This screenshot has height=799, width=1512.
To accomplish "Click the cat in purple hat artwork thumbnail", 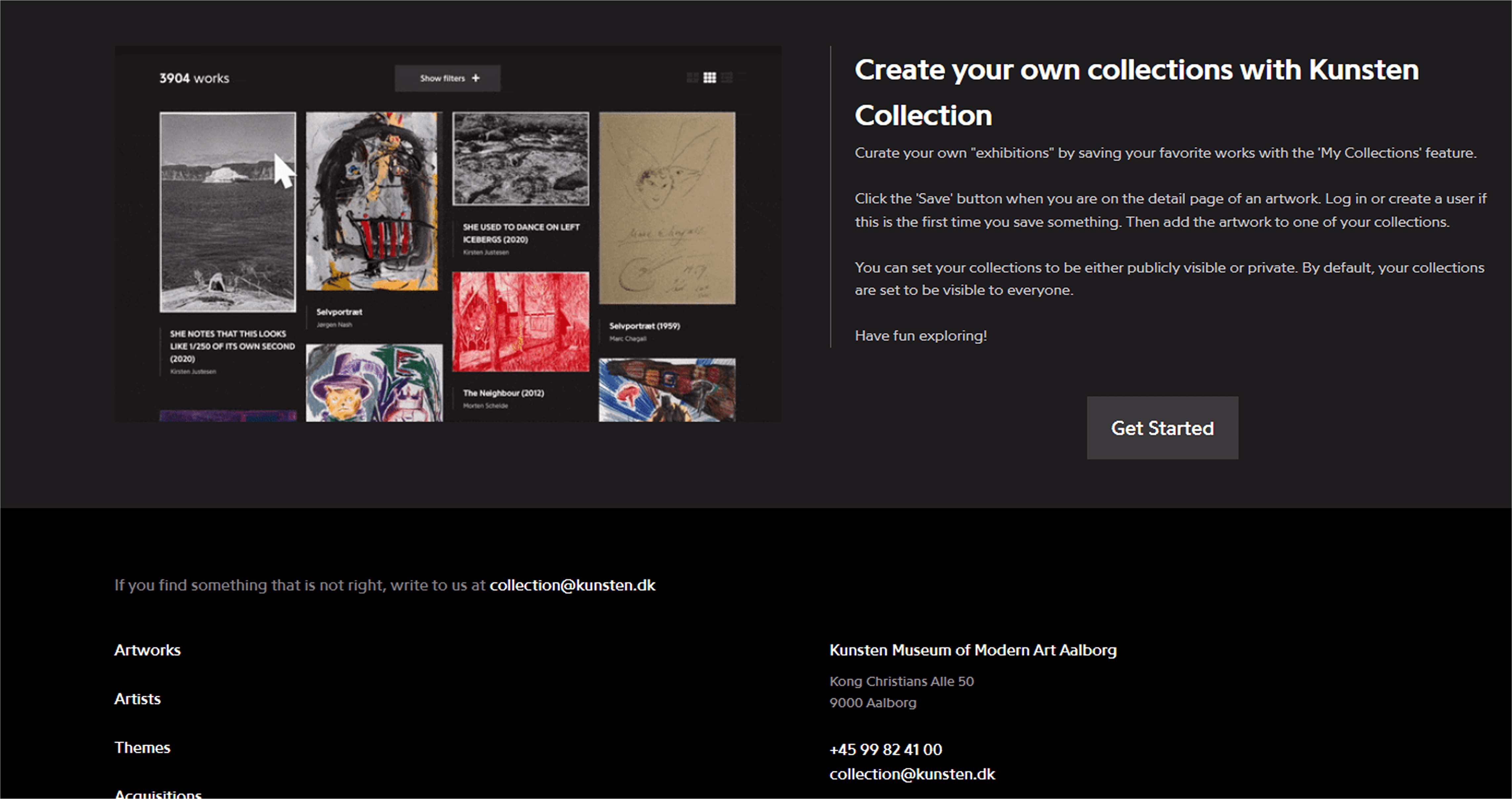I will (374, 383).
